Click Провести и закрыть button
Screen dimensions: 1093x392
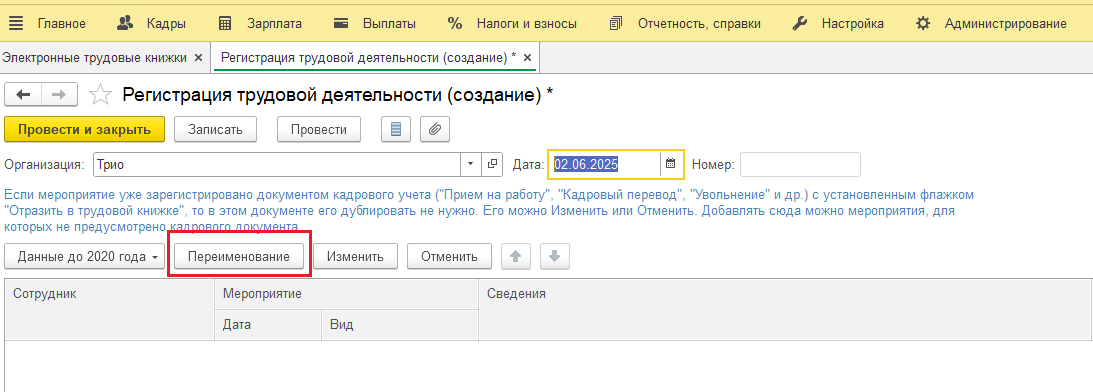[x=84, y=129]
